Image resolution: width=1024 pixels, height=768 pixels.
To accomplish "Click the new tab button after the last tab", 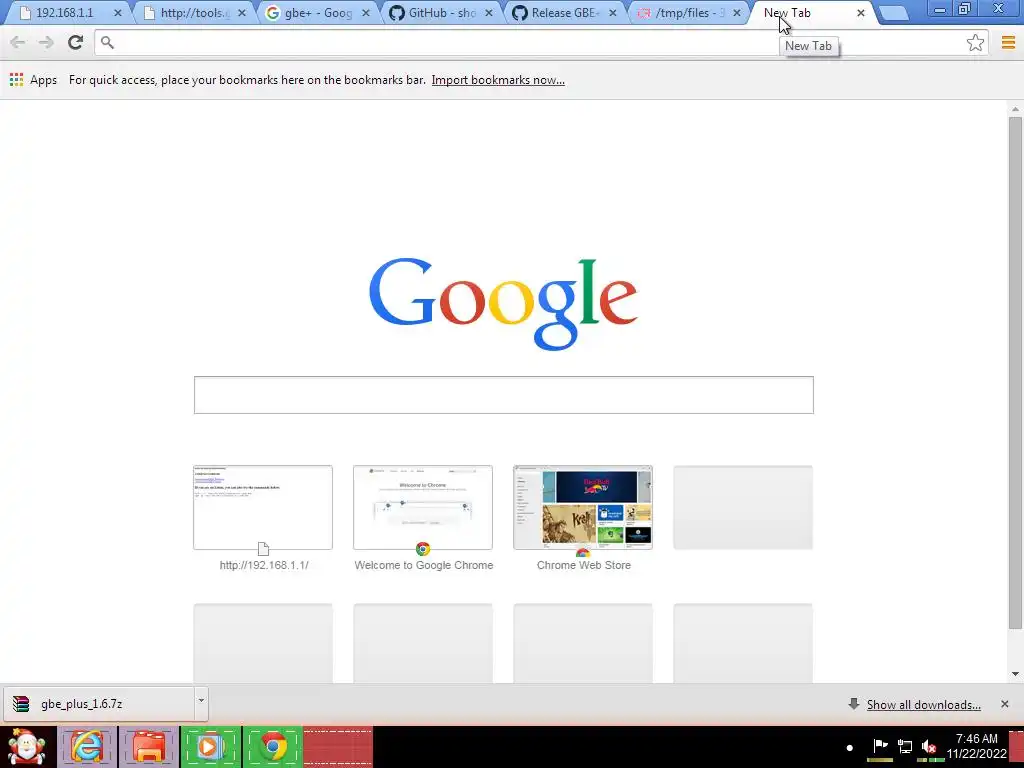I will (893, 13).
